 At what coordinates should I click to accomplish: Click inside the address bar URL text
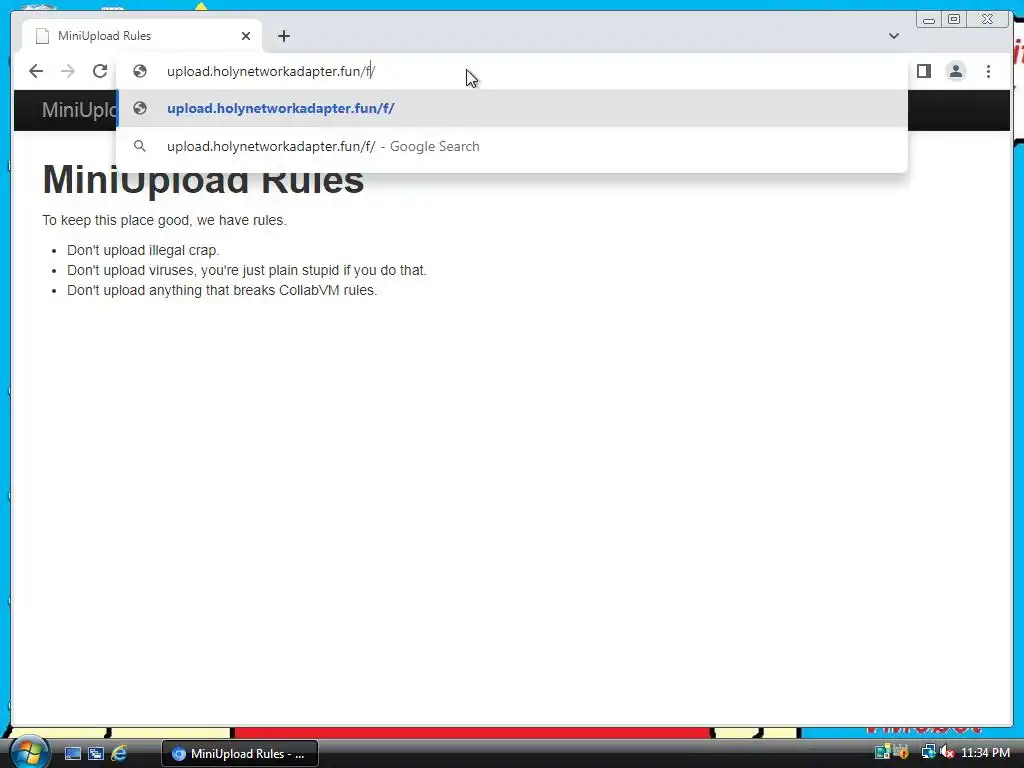(270, 71)
